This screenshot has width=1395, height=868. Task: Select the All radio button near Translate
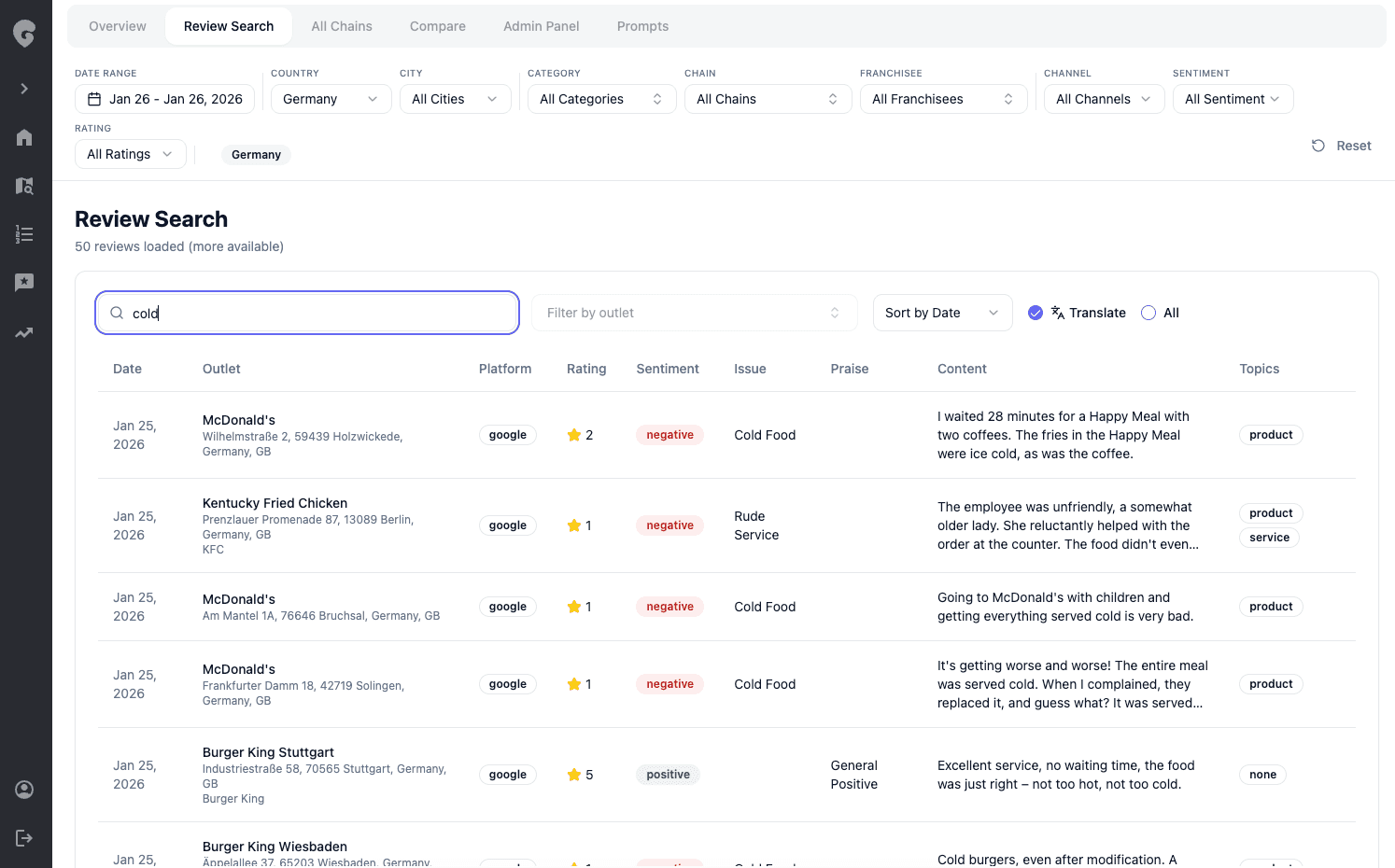point(1148,312)
